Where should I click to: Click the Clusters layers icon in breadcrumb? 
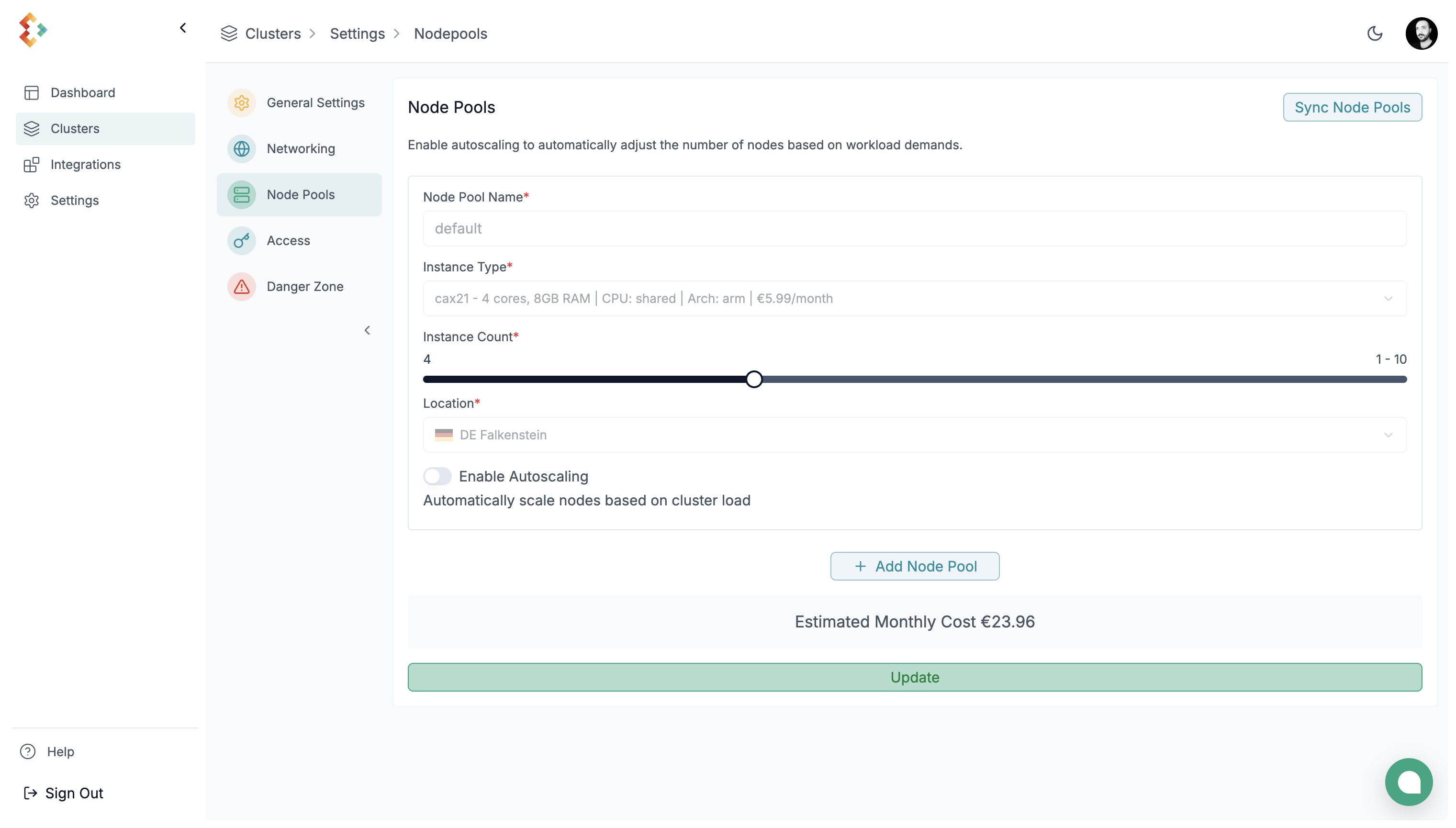click(229, 34)
